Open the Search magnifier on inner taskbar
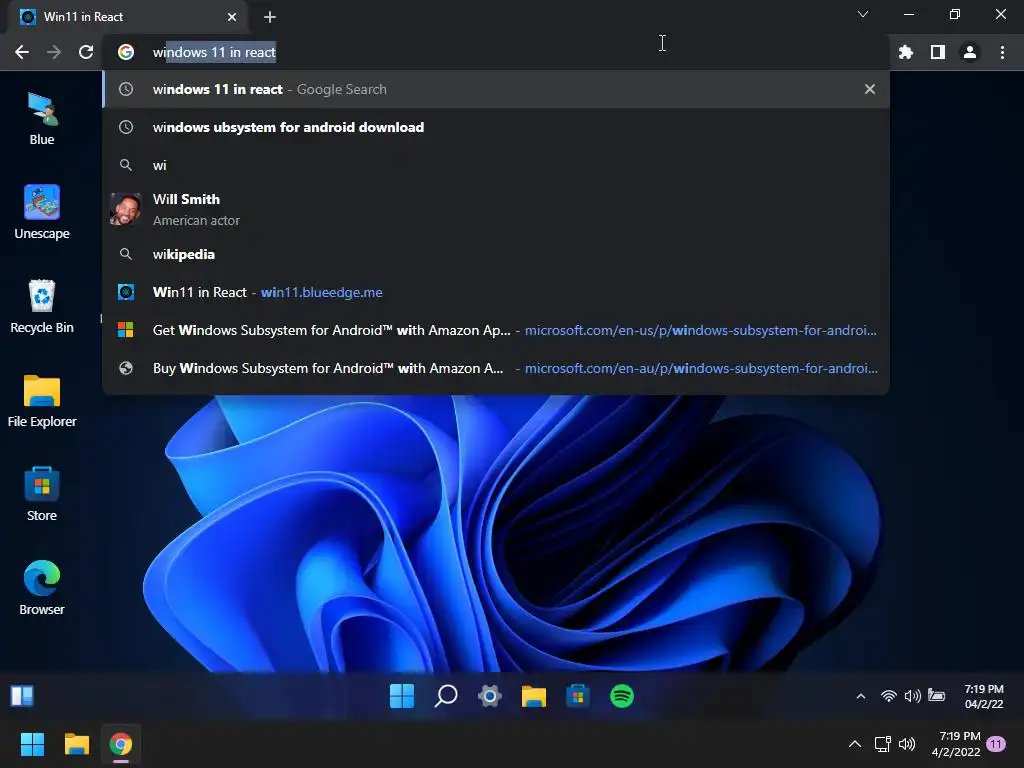Viewport: 1024px width, 768px height. [x=446, y=696]
